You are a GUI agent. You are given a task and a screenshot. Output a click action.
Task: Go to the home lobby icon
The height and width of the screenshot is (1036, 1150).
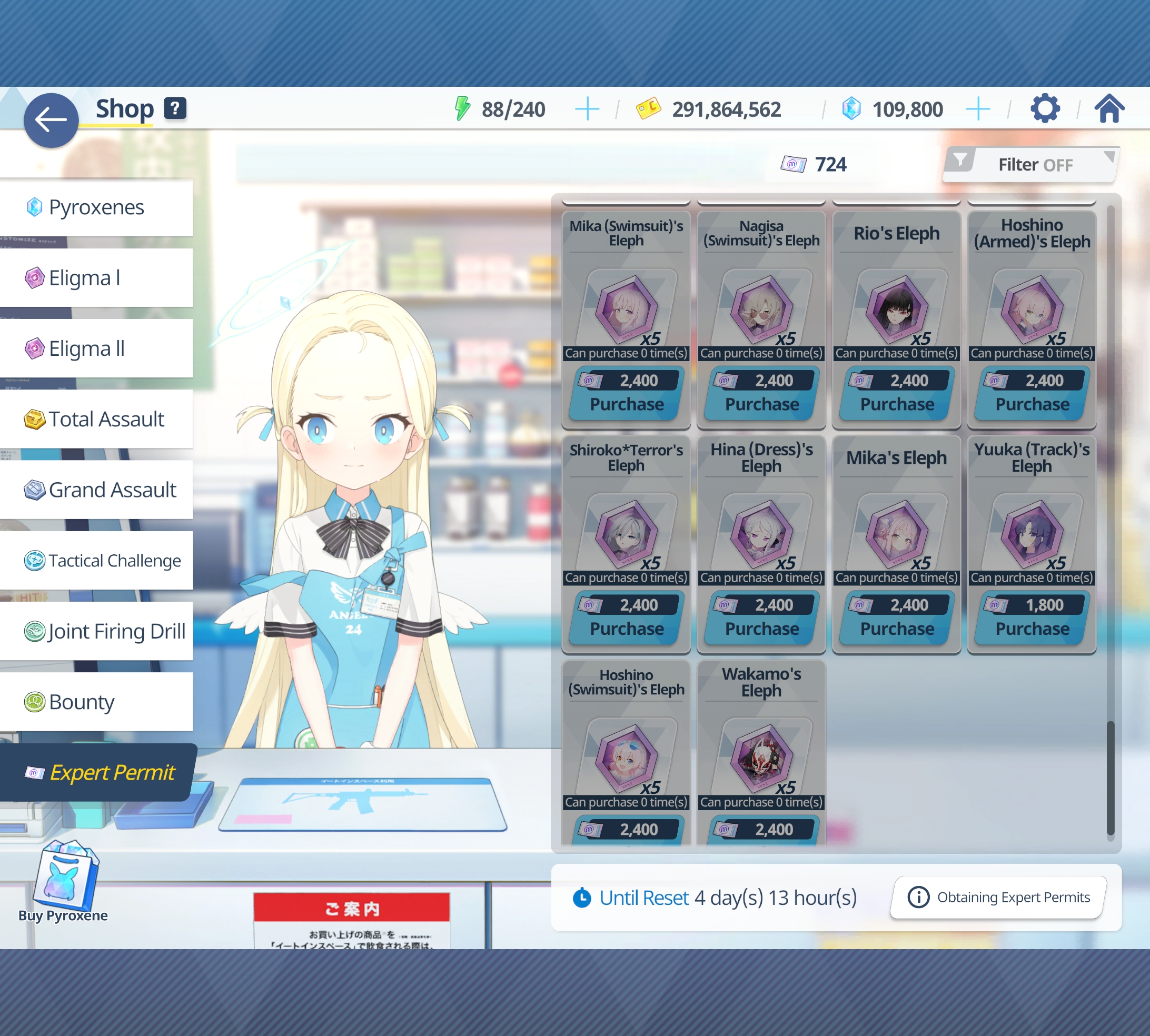pos(1109,109)
